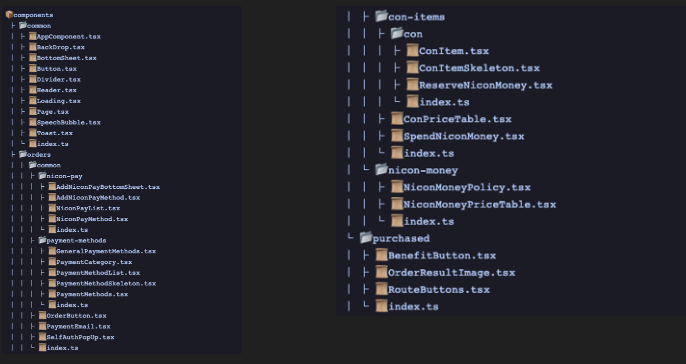Click the folder icon beside con-items

pyautogui.click(x=382, y=17)
